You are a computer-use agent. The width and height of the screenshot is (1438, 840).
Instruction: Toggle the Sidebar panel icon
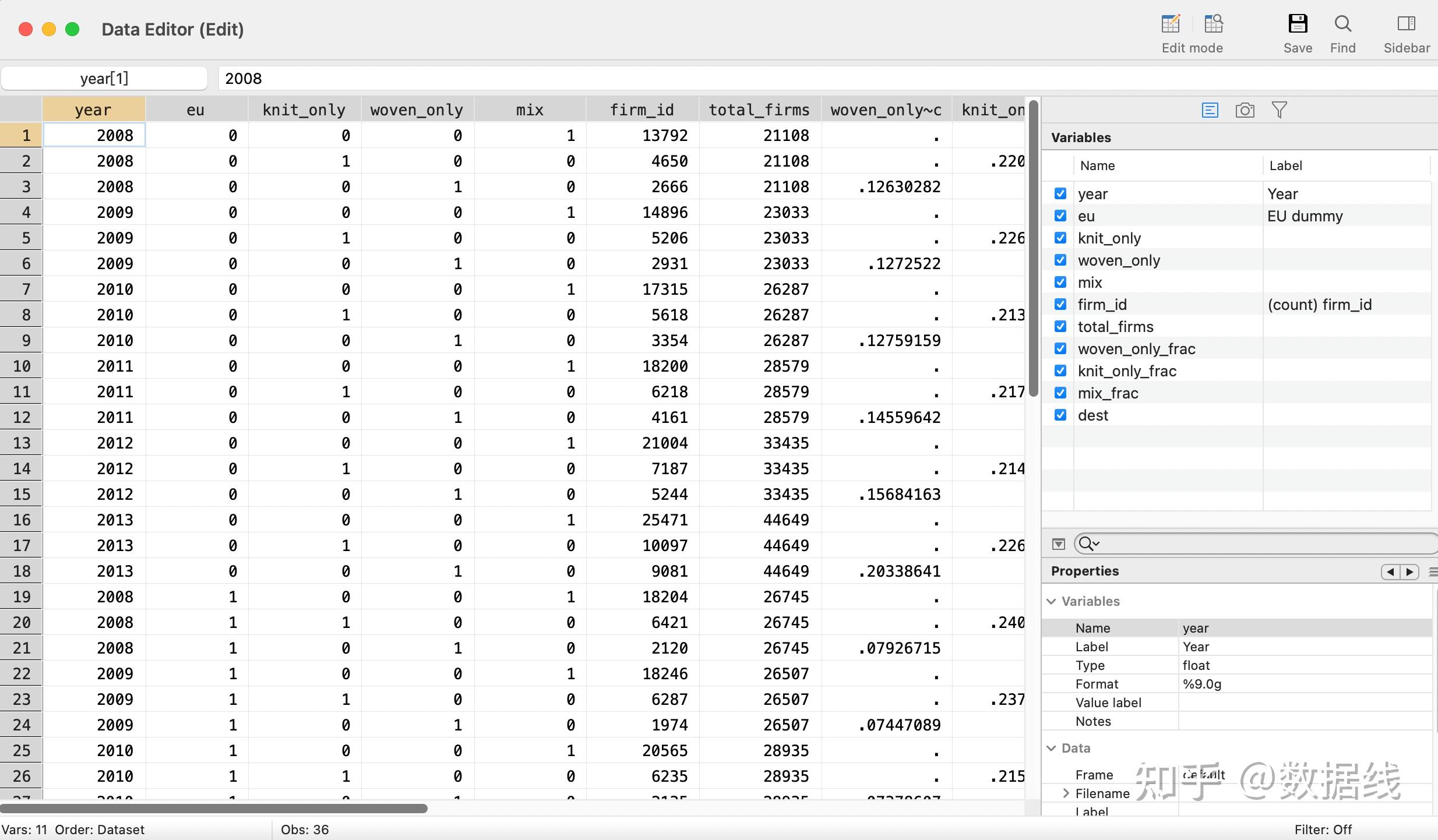coord(1406,24)
